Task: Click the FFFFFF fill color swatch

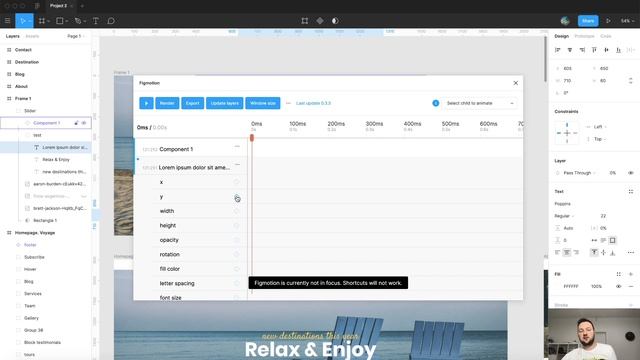Action: pyautogui.click(x=558, y=287)
